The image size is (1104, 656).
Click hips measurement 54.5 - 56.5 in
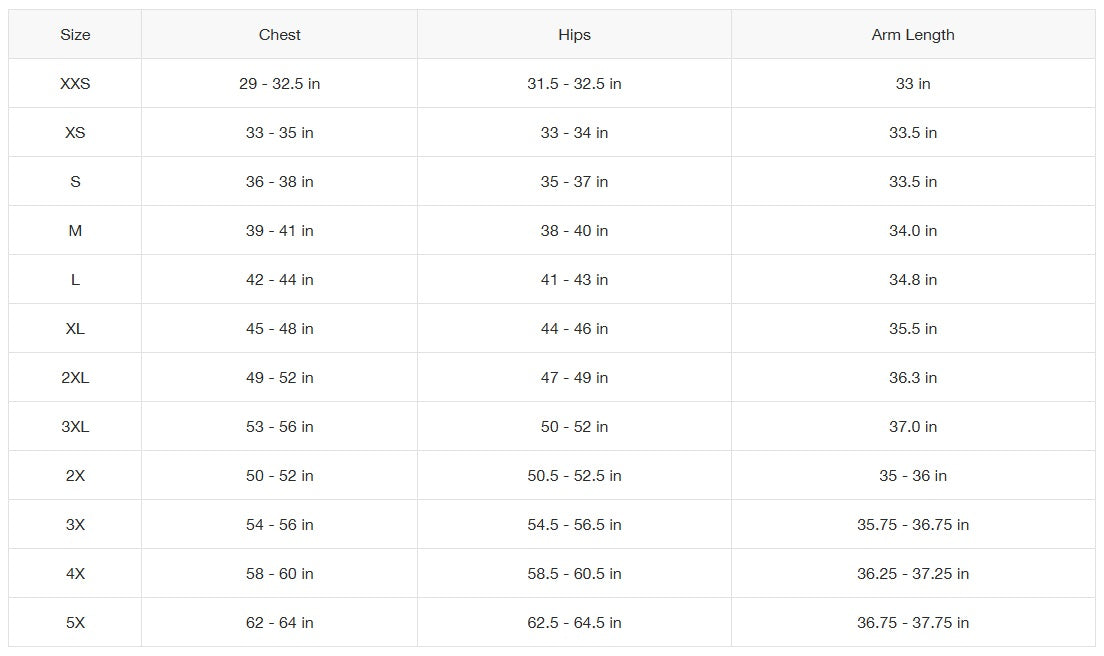click(574, 525)
